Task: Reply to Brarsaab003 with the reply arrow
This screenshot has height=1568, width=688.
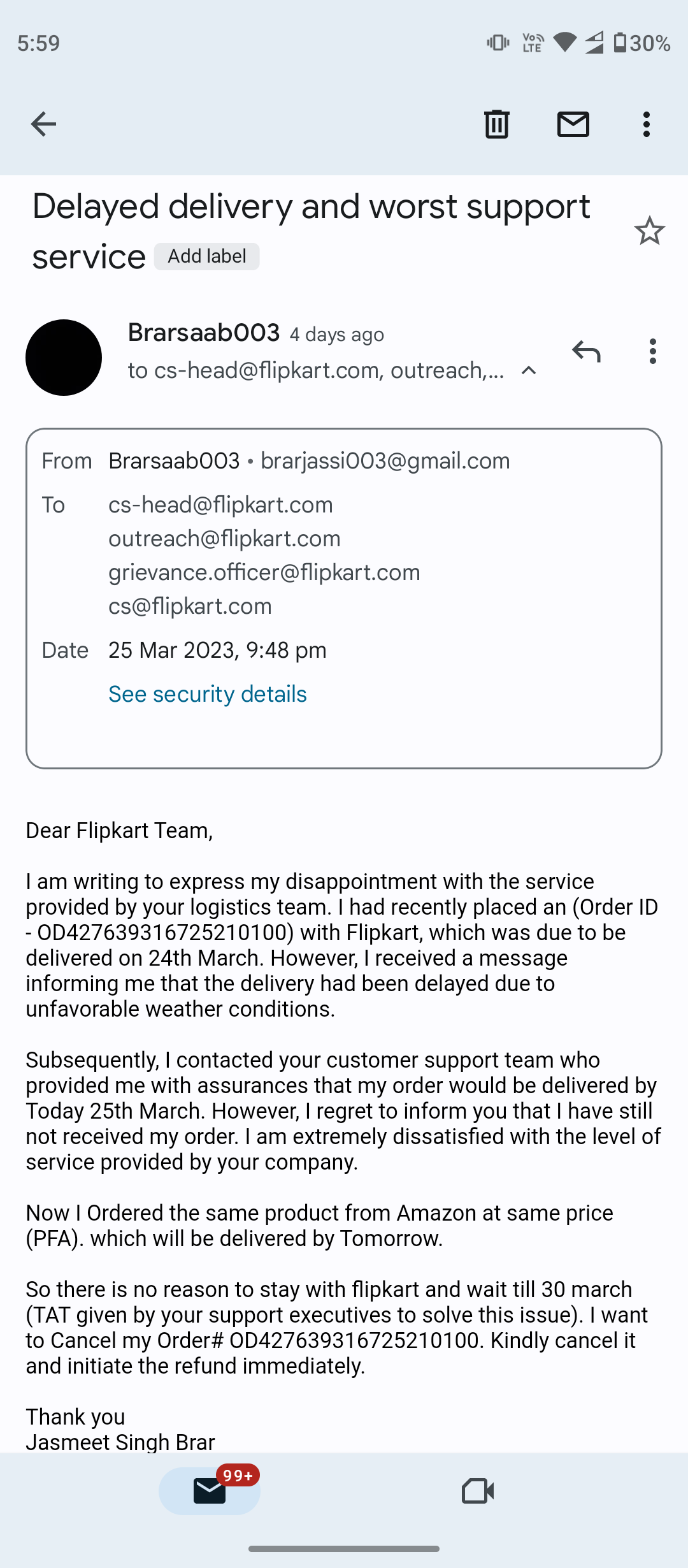Action: click(586, 351)
